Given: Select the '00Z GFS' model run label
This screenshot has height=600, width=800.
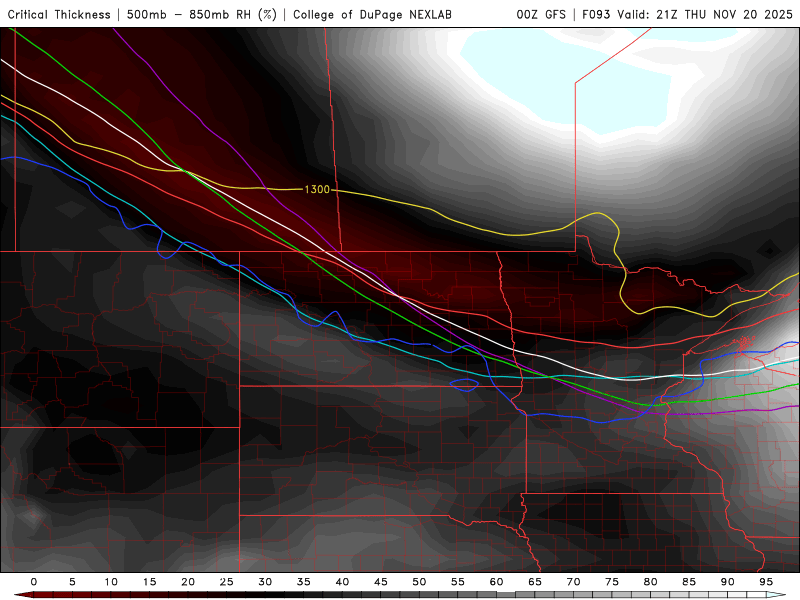Looking at the screenshot, I should [541, 14].
